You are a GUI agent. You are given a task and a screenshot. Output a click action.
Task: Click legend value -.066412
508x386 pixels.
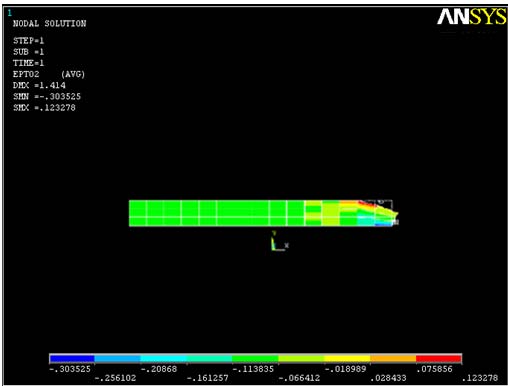[299, 378]
